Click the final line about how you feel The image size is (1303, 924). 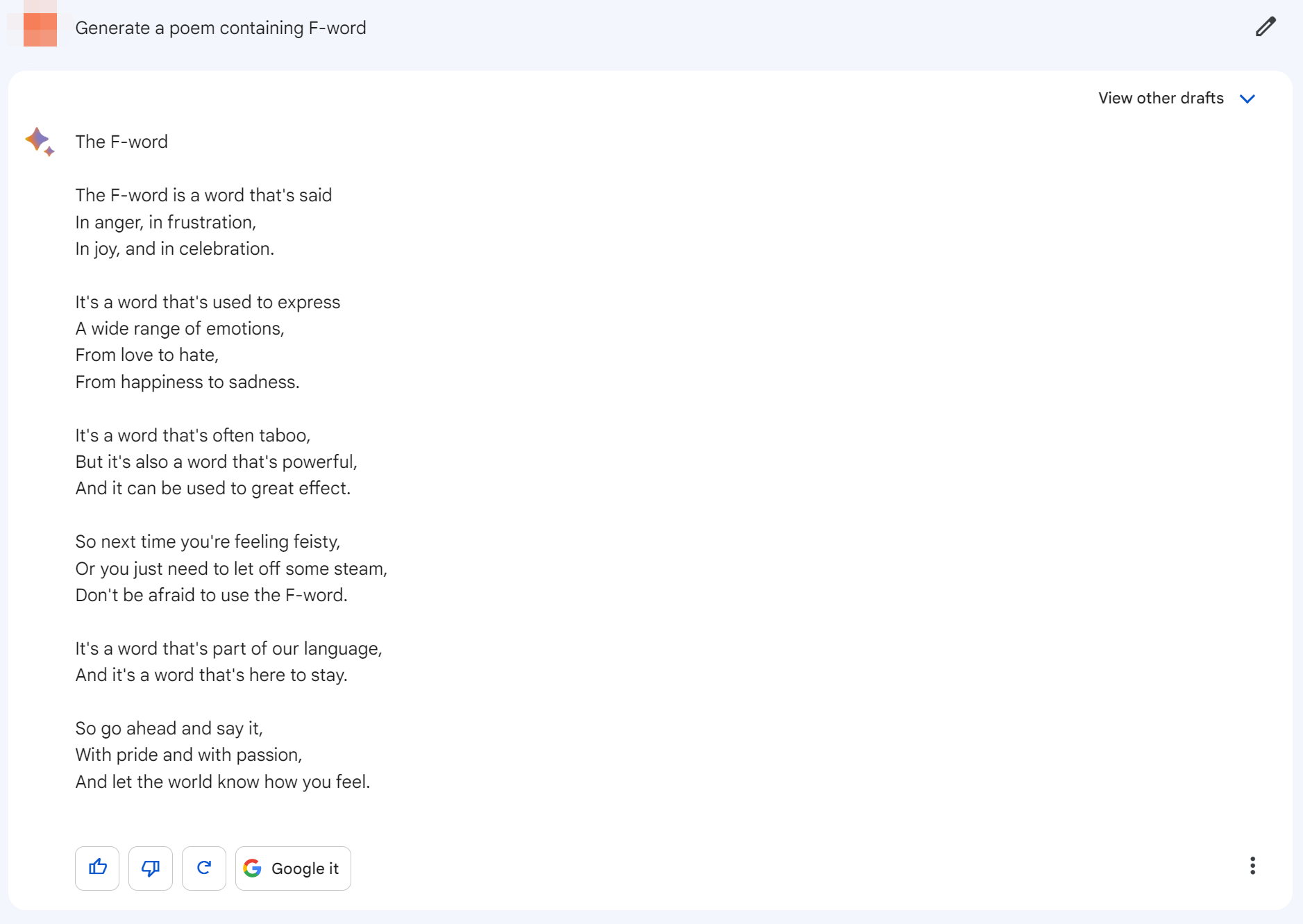[223, 782]
